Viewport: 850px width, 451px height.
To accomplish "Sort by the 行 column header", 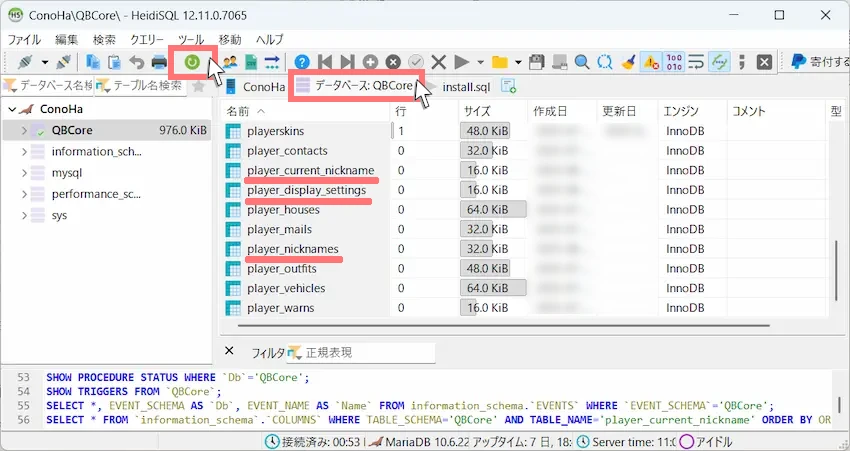I will 424,111.
